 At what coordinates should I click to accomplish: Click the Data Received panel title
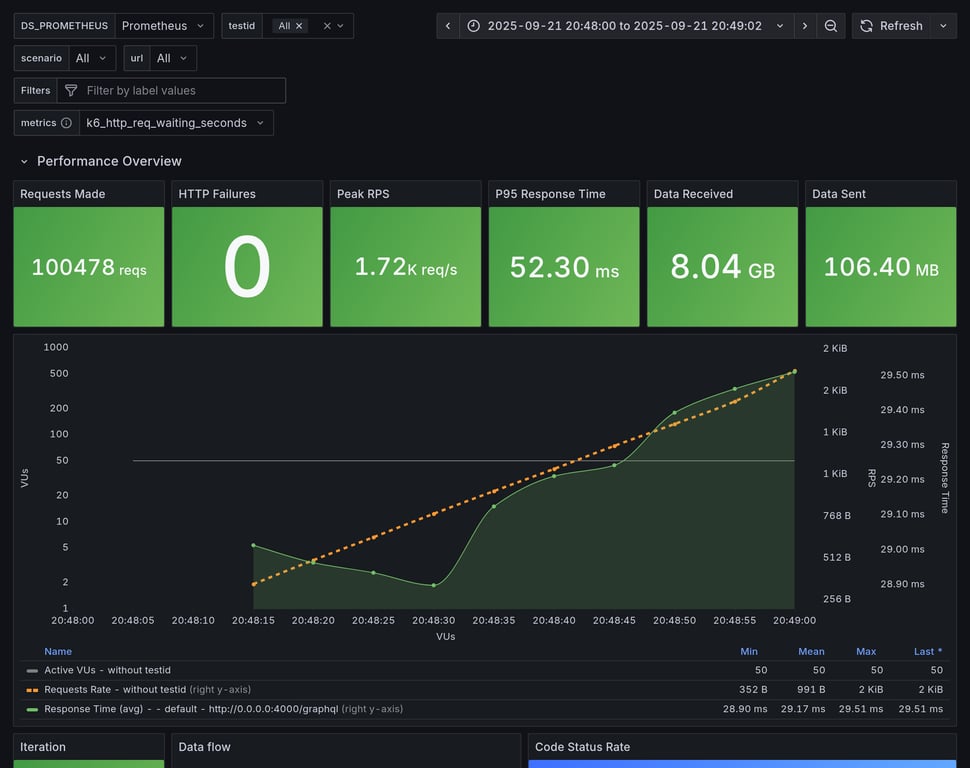pos(693,194)
